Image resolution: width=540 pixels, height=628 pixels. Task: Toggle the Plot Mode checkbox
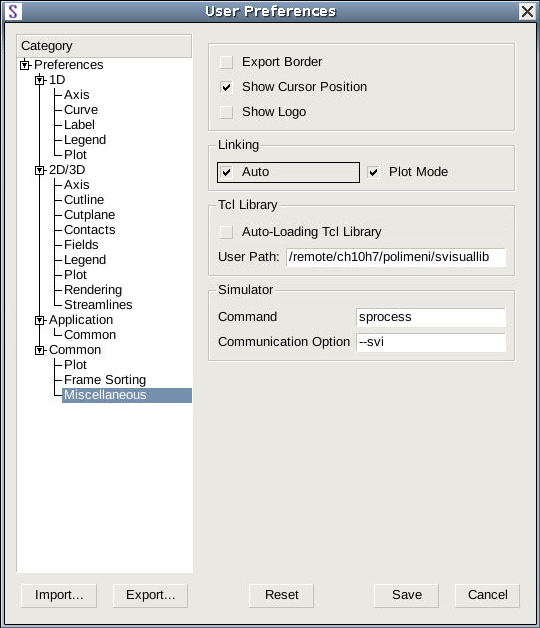pos(374,172)
